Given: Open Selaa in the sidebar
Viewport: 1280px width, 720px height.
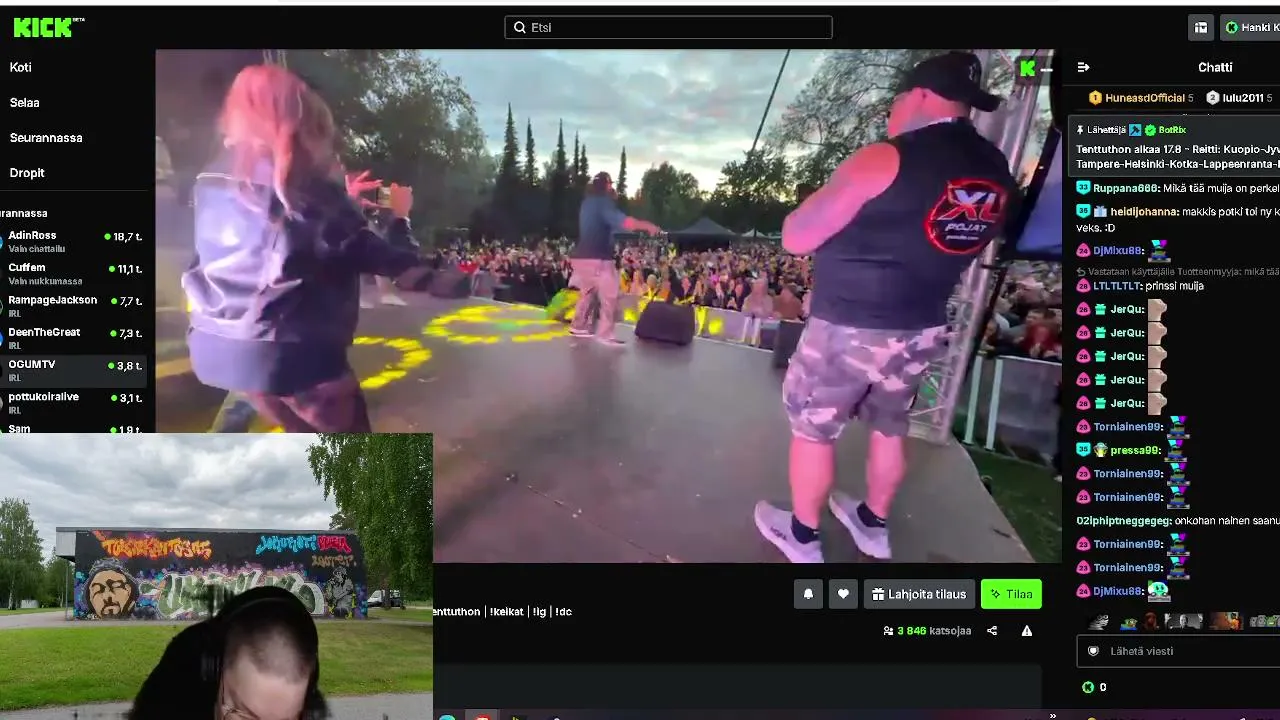Looking at the screenshot, I should tap(25, 102).
